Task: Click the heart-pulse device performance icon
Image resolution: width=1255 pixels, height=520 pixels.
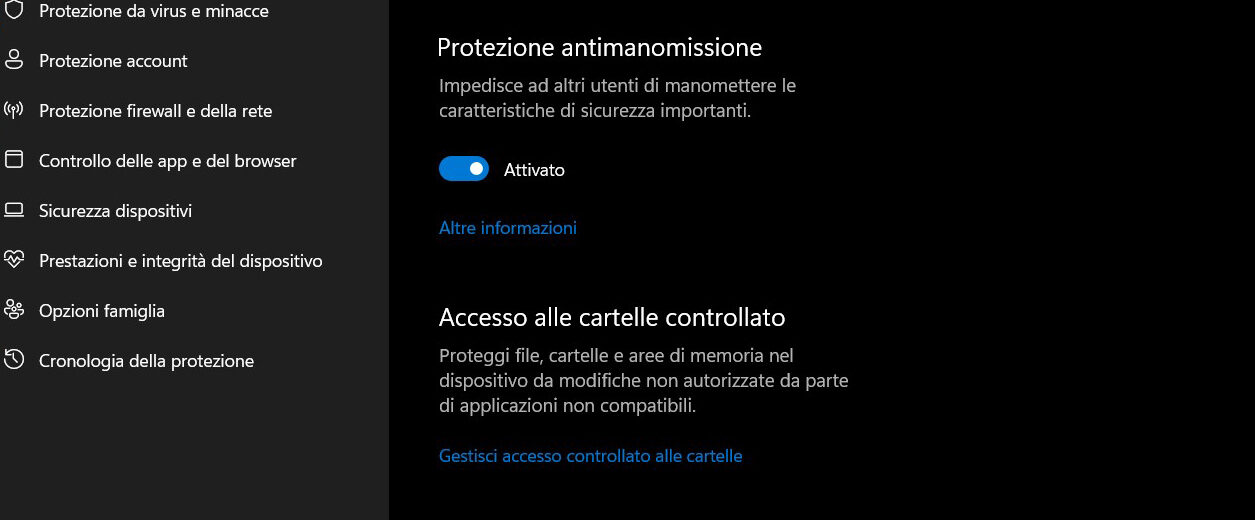Action: pyautogui.click(x=14, y=260)
